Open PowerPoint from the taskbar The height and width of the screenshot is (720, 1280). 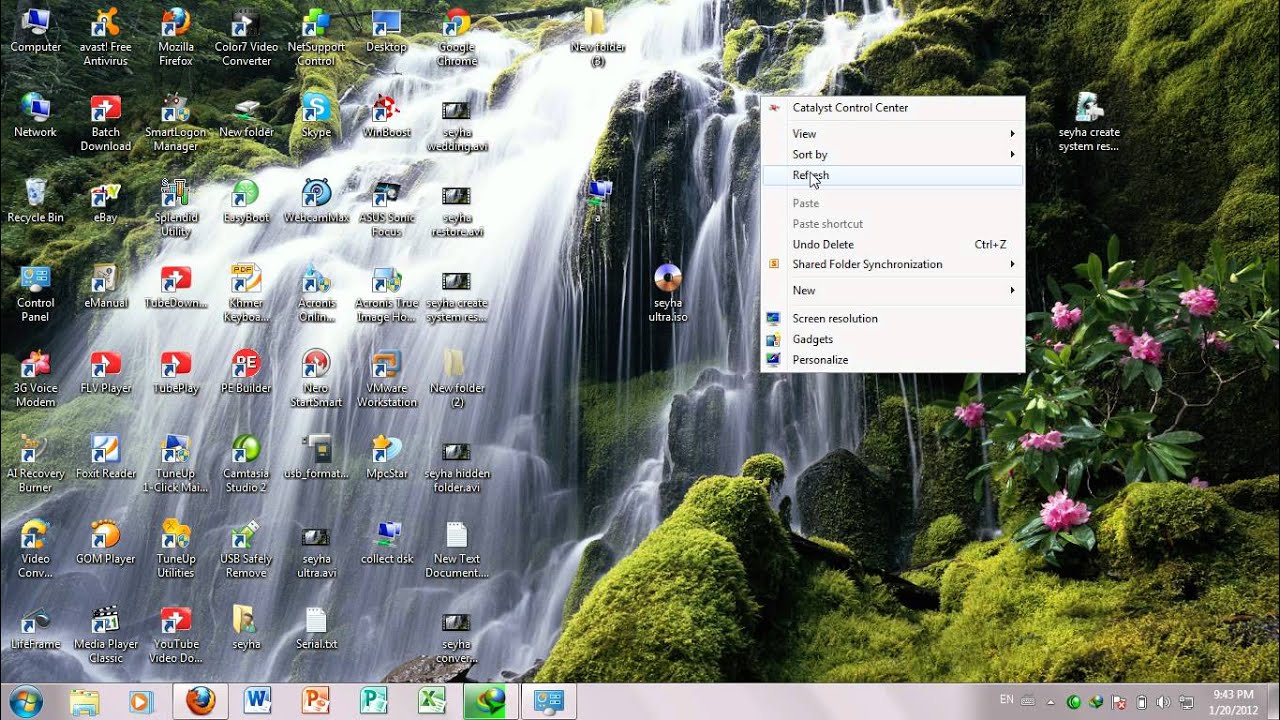(316, 701)
